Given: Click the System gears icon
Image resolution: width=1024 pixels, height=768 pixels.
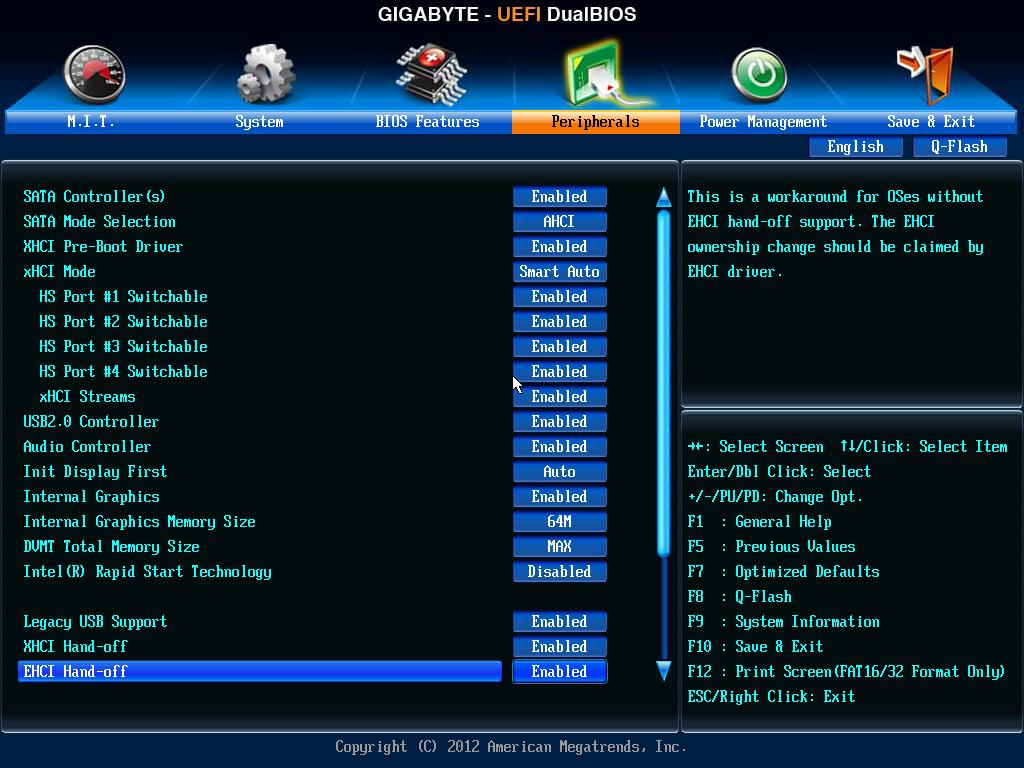Looking at the screenshot, I should 265,74.
